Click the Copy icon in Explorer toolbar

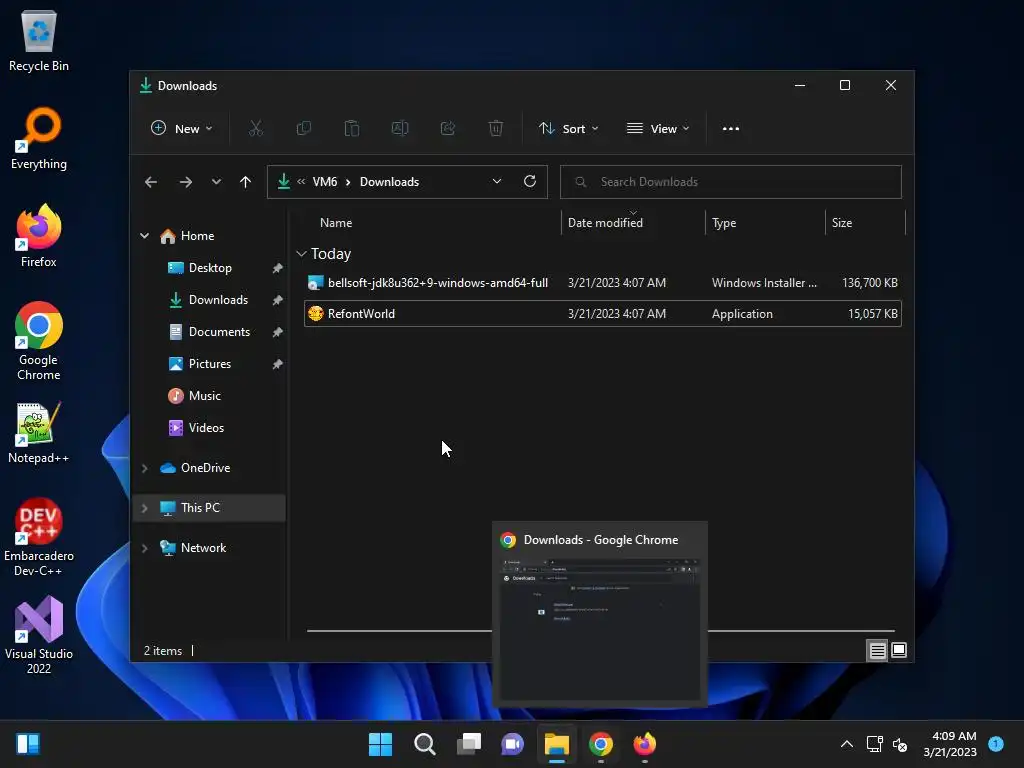click(304, 129)
